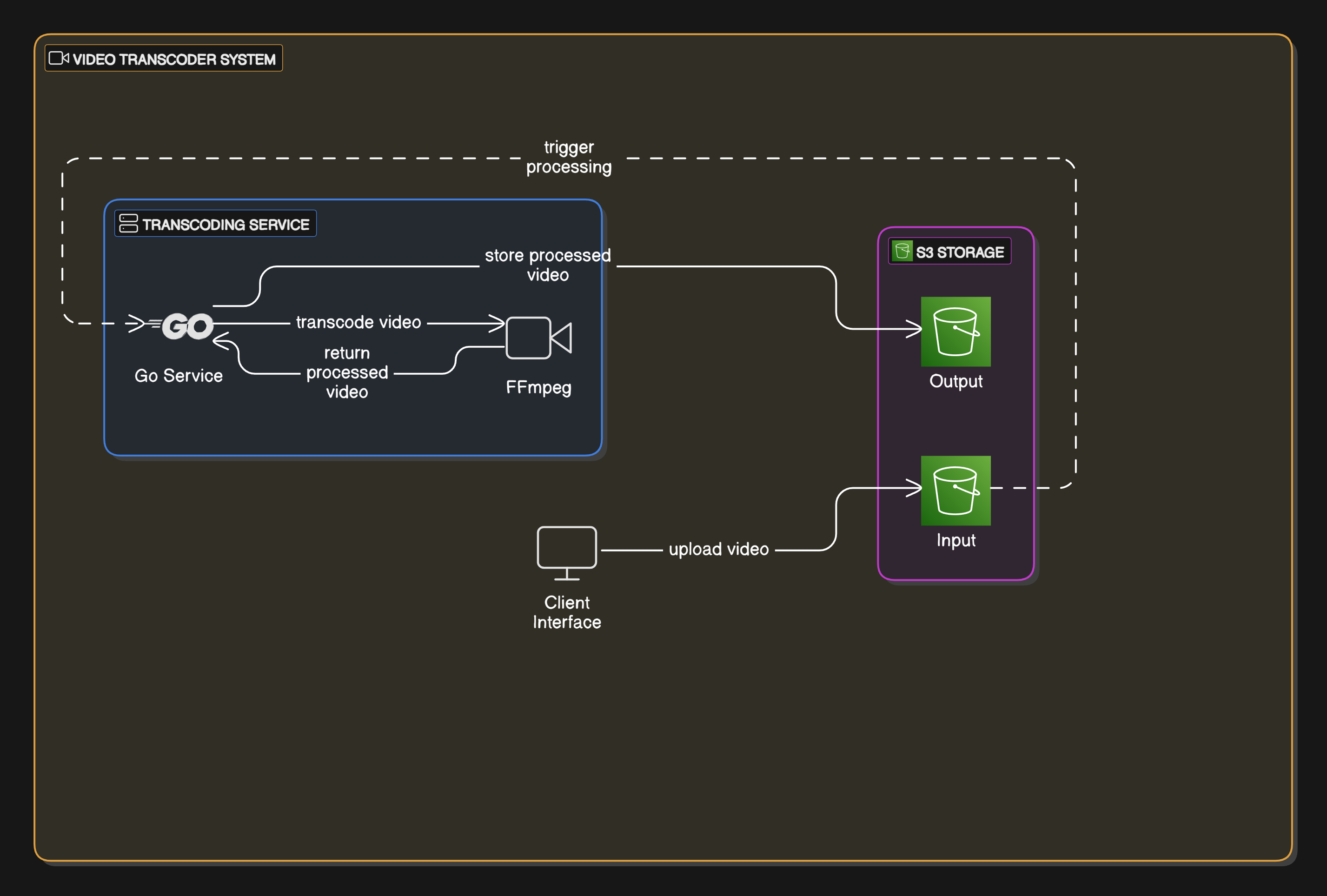Select the trigger processing dashed-line label
This screenshot has height=896, width=1327.
pos(569,157)
